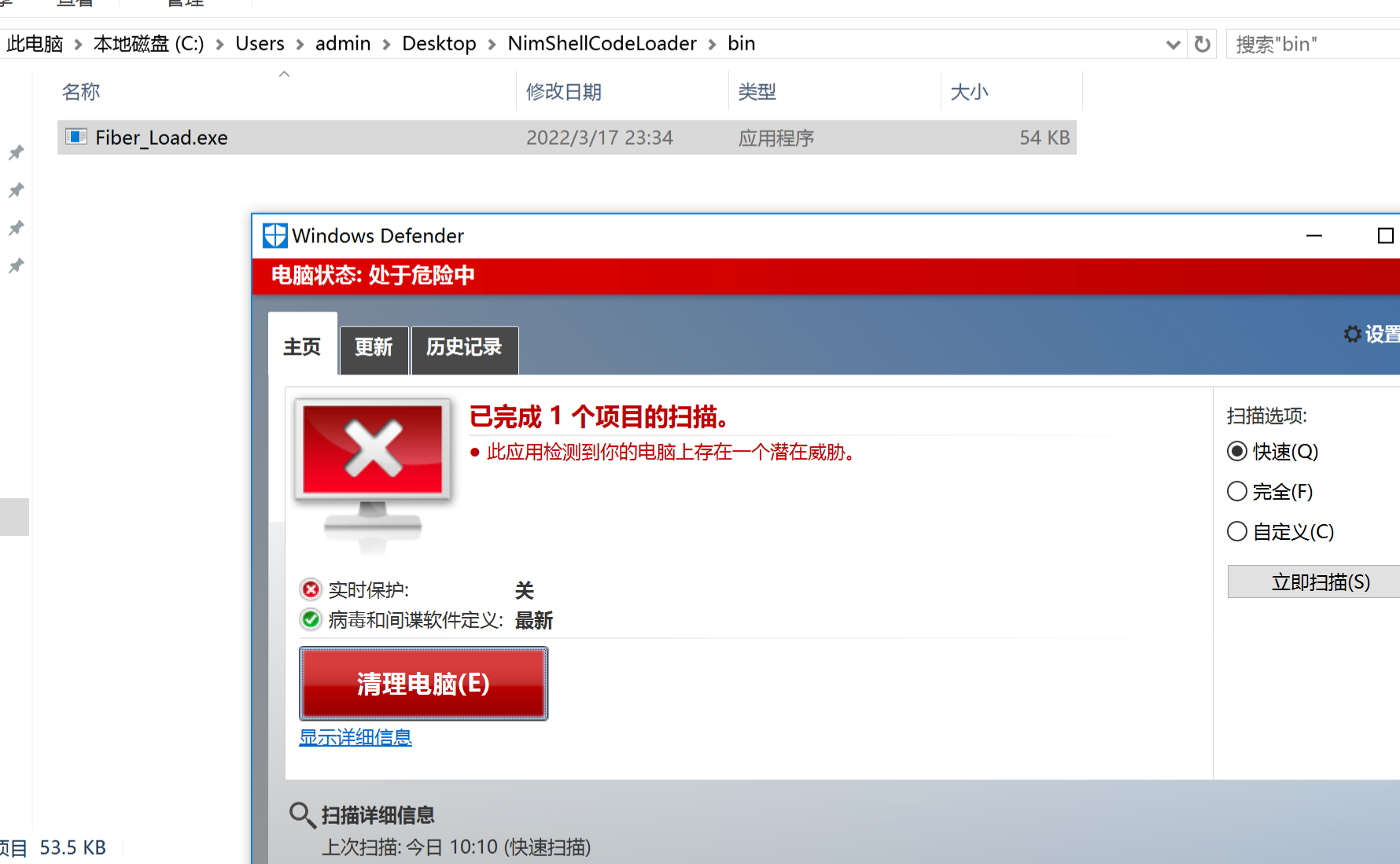Click the third quick access pin icon
Image resolution: width=1400 pixels, height=864 pixels.
point(16,228)
